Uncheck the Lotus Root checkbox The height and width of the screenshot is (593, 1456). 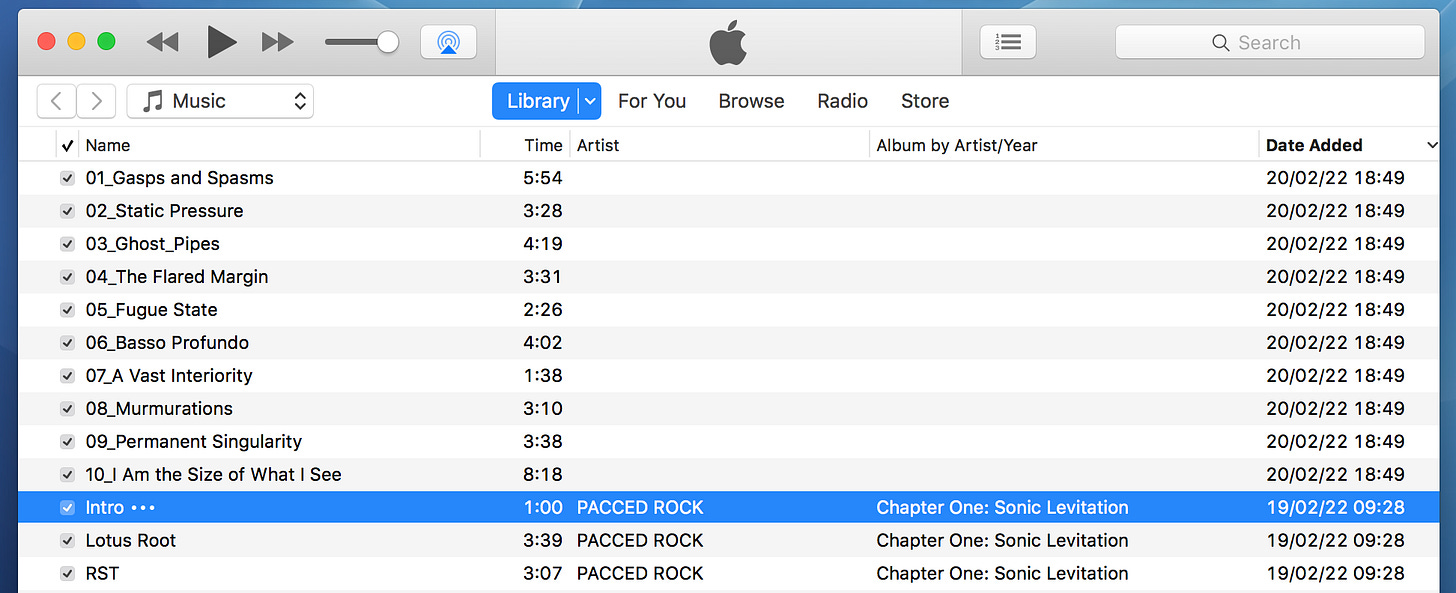(67, 541)
